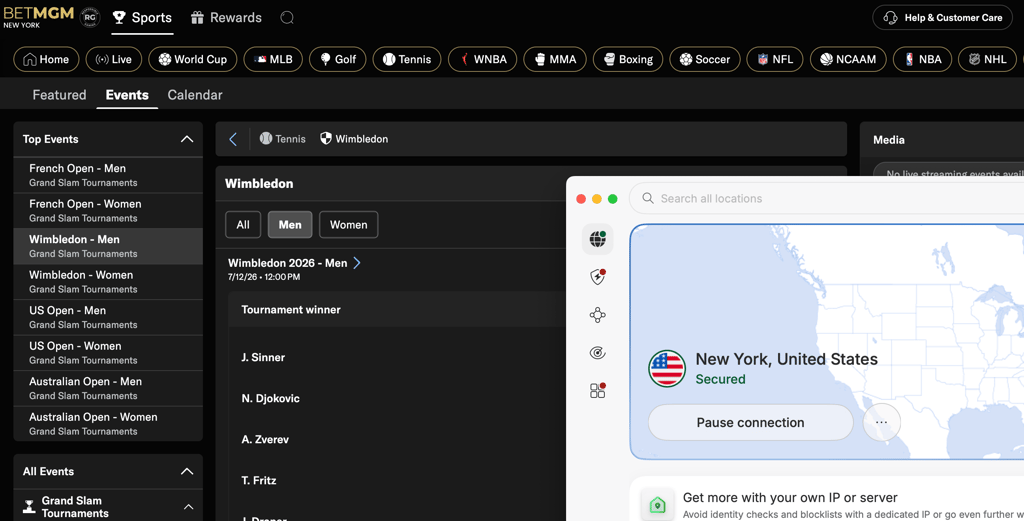
Task: Open the shield threat protection icon in VPN
Action: (598, 277)
